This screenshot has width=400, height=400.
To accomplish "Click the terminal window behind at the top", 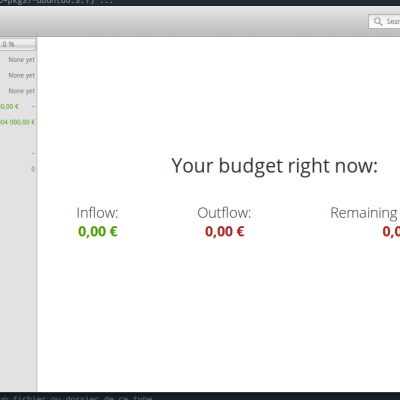I will (200, 3).
